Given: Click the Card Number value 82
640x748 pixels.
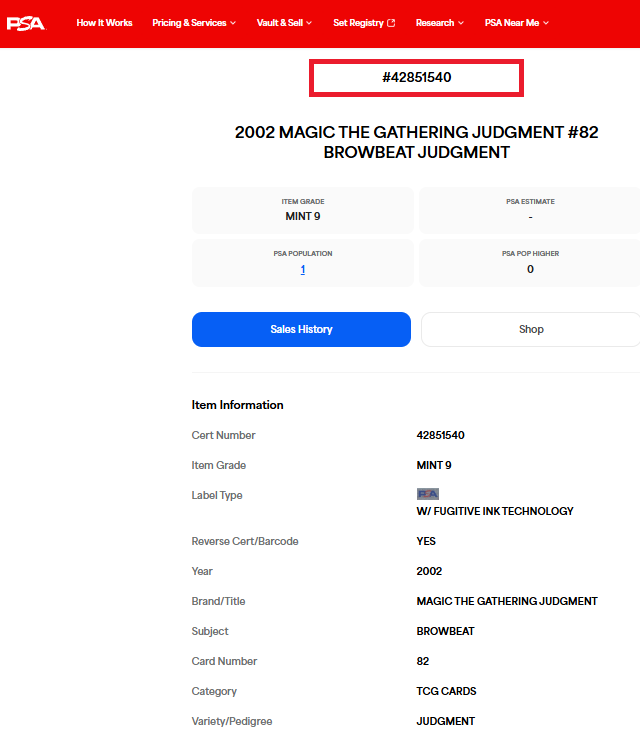Looking at the screenshot, I should click(x=423, y=662).
